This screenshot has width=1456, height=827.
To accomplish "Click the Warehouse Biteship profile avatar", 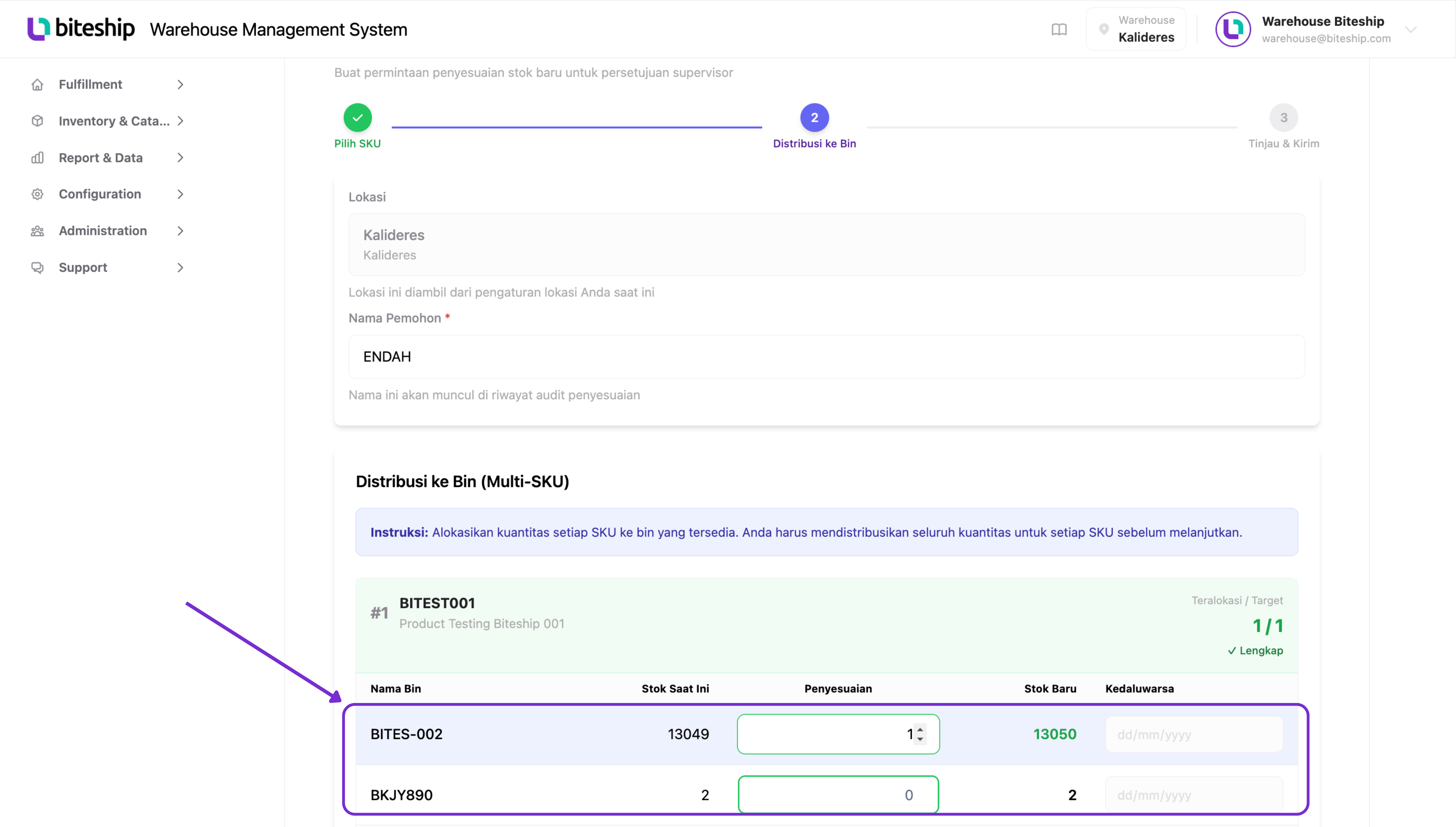I will [x=1232, y=29].
